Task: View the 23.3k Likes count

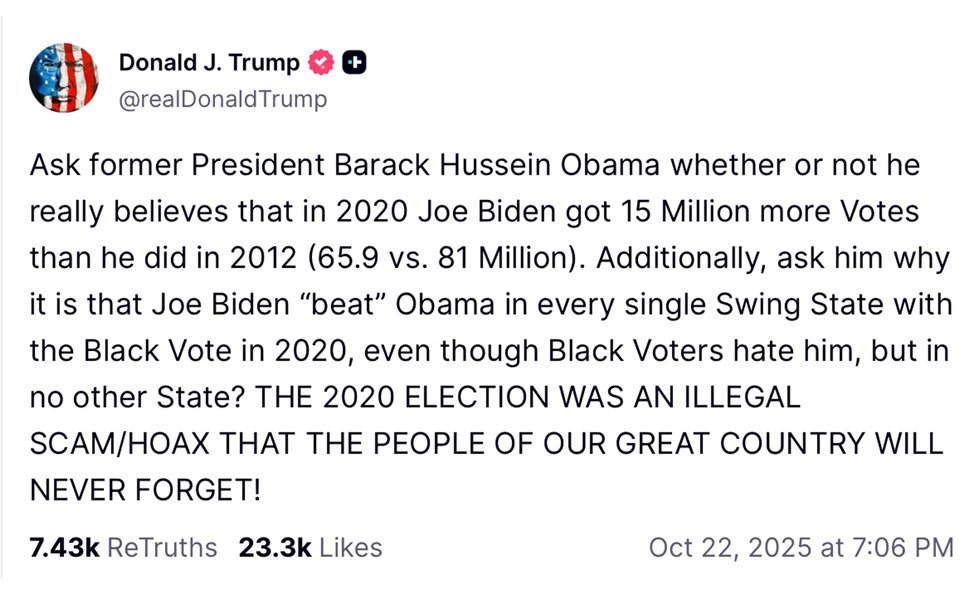Action: click(x=274, y=547)
